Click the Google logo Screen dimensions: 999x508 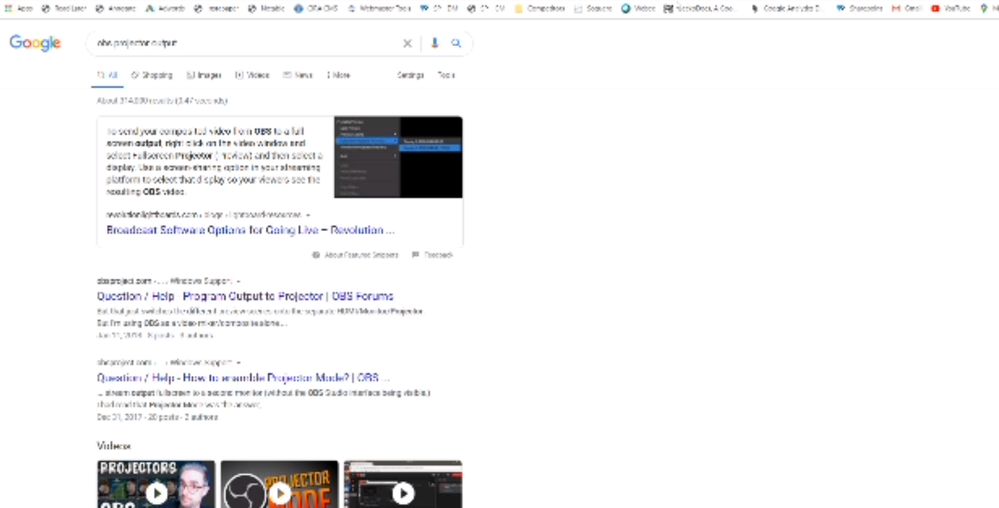pyautogui.click(x=35, y=43)
